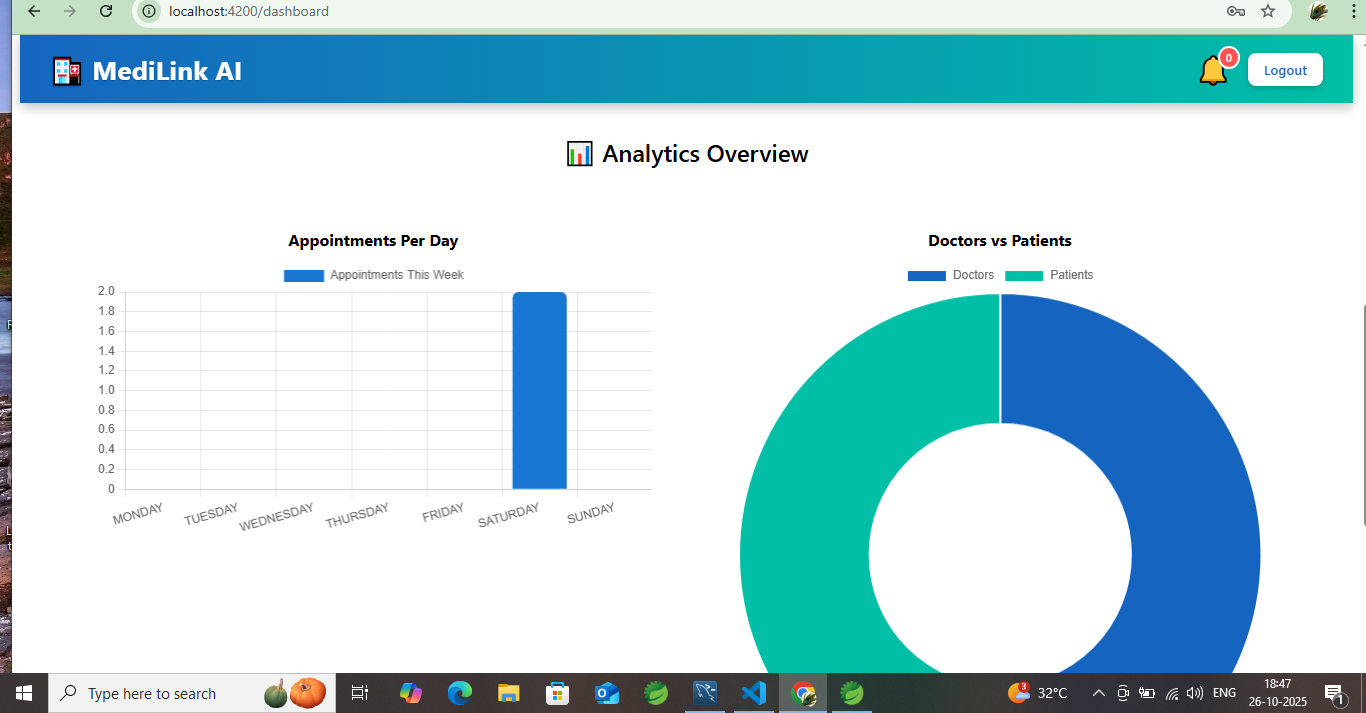Toggle the Doctors legend color swatch
The image size is (1366, 713).
pyautogui.click(x=926, y=275)
